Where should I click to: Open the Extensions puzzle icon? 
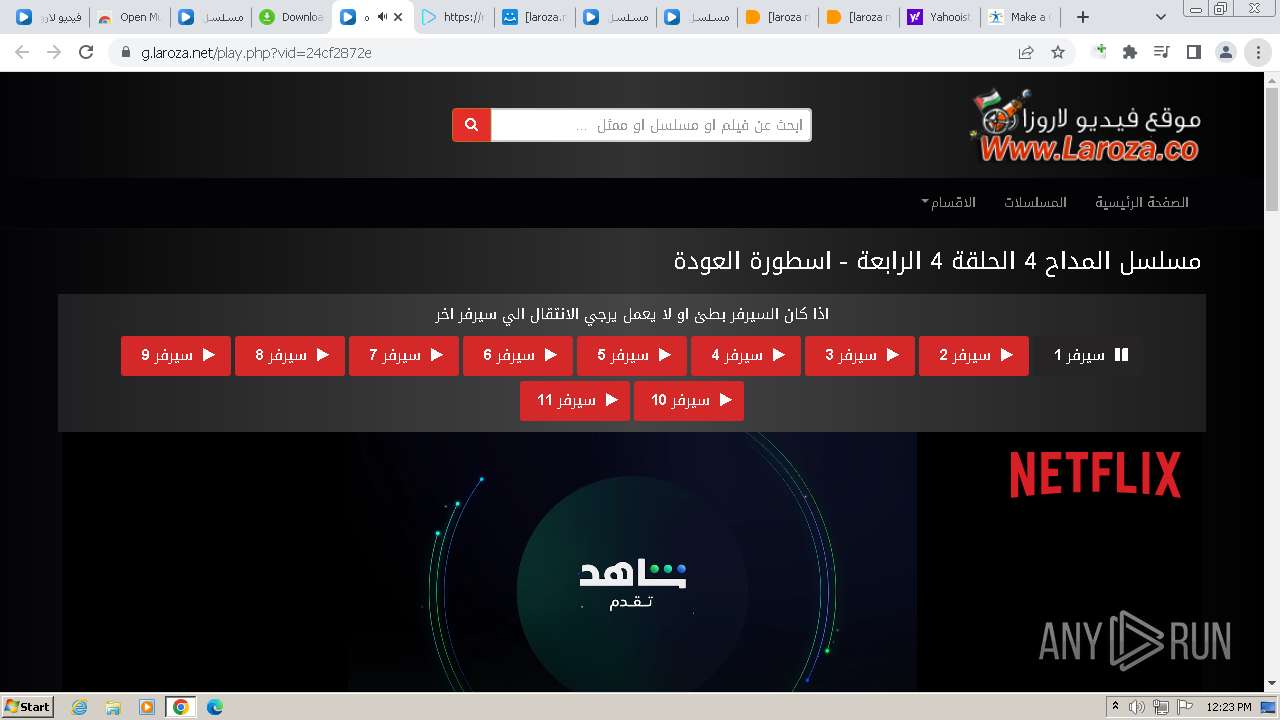point(1130,52)
